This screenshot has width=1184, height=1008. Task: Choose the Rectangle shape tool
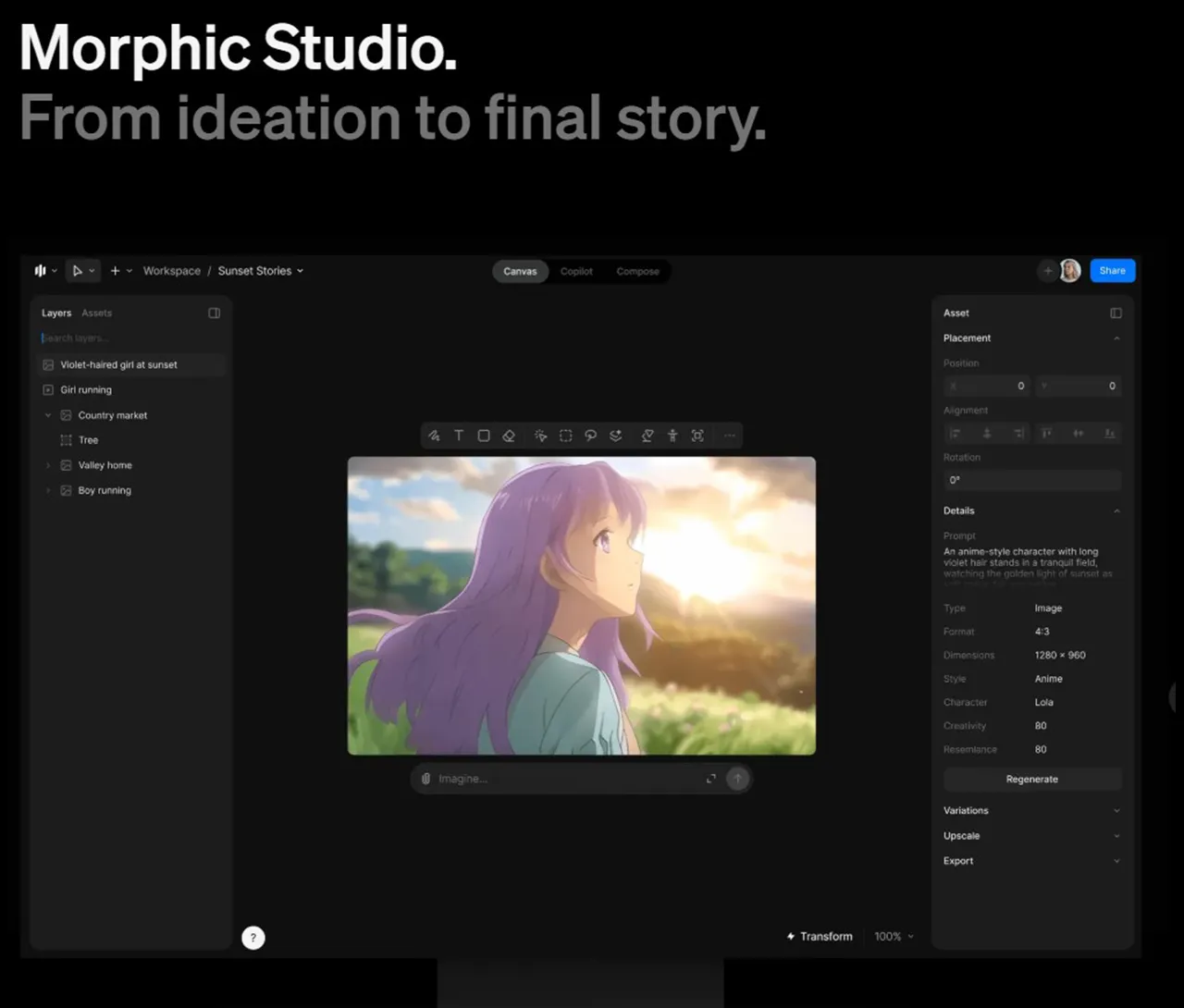coord(484,435)
